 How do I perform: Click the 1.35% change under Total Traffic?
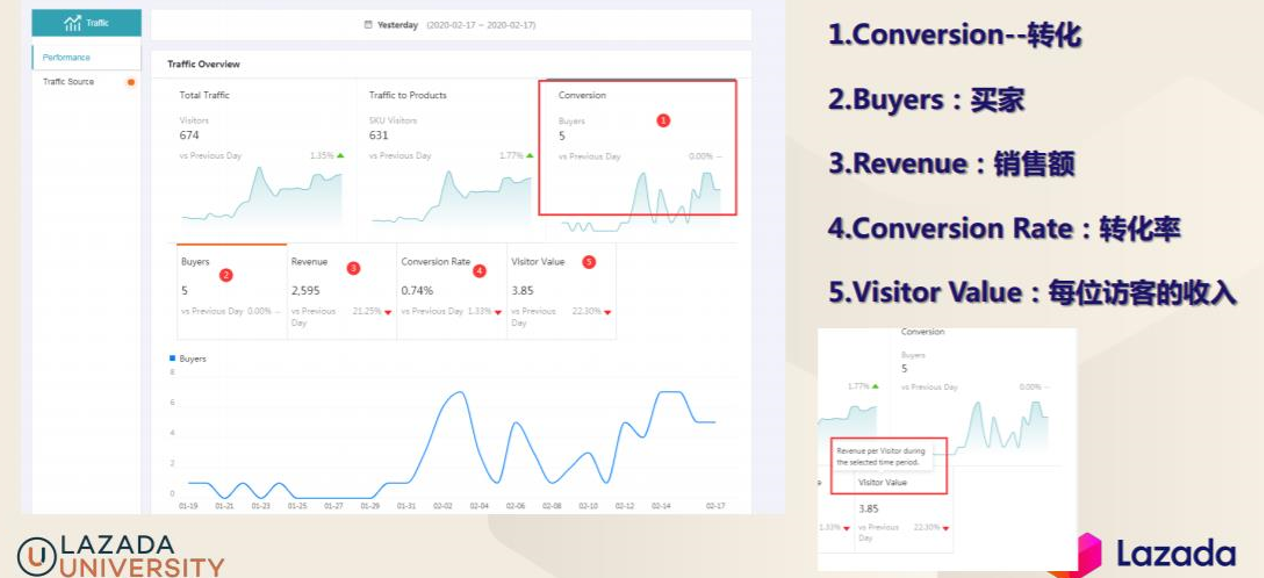[321, 156]
